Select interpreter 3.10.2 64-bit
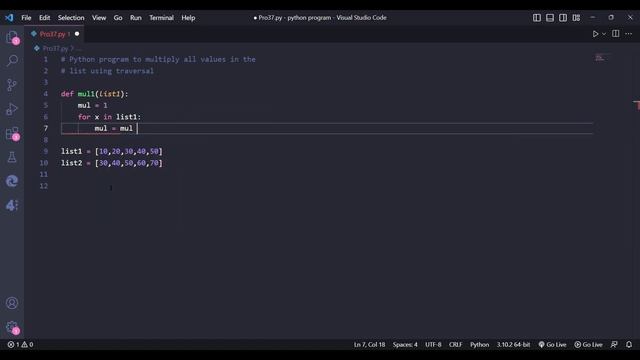This screenshot has height=360, width=640. (513, 344)
